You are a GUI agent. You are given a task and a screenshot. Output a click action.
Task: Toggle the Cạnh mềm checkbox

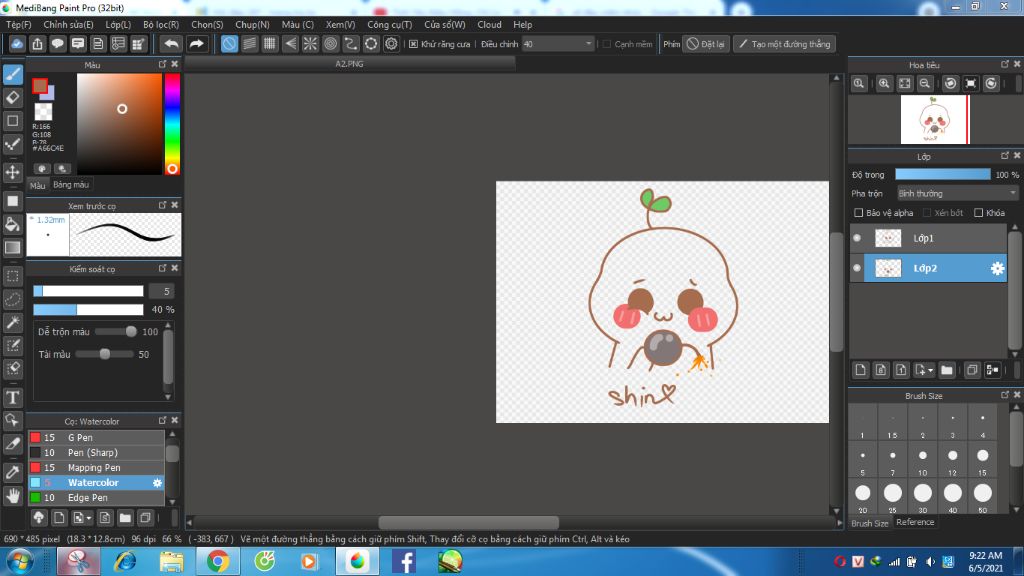[x=607, y=44]
